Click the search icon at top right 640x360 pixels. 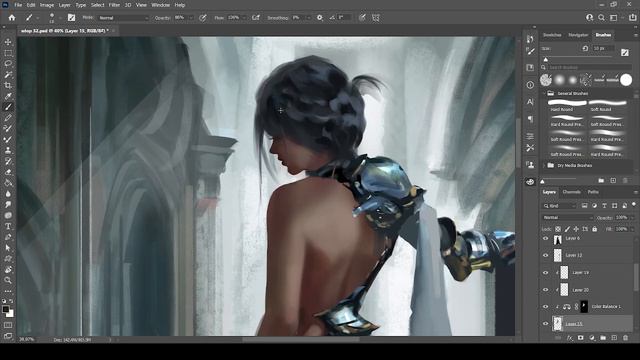click(x=601, y=18)
